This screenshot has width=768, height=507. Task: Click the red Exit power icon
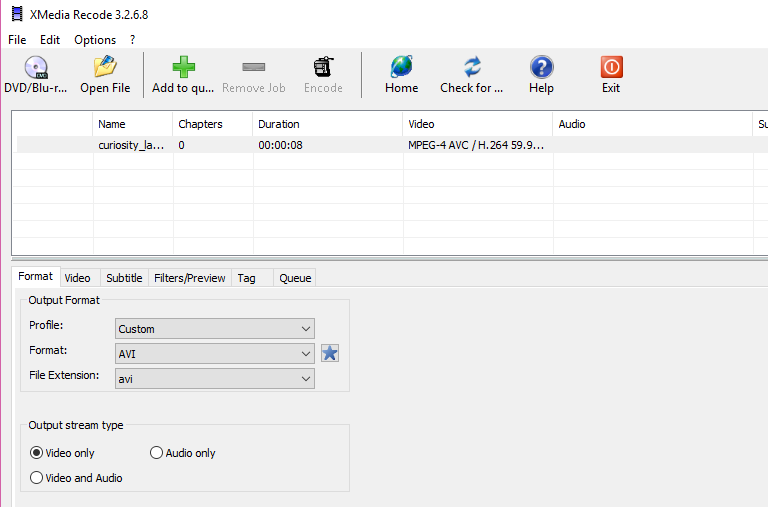pyautogui.click(x=611, y=68)
